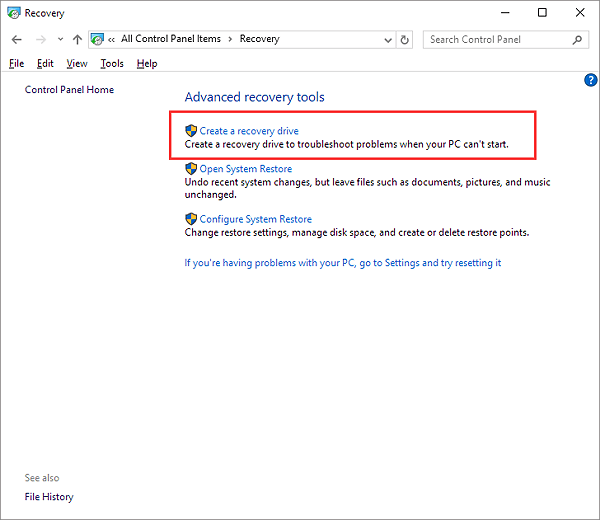Open the File History link

tap(49, 497)
